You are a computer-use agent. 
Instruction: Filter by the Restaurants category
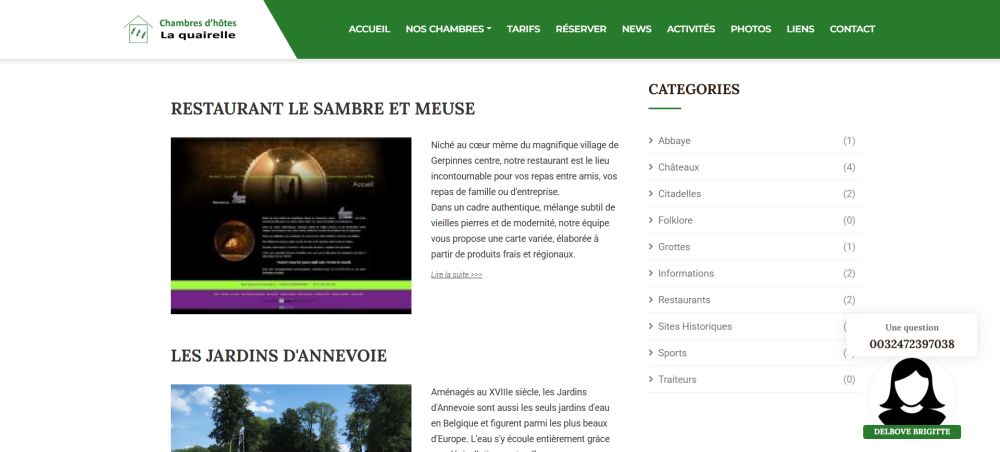[684, 300]
